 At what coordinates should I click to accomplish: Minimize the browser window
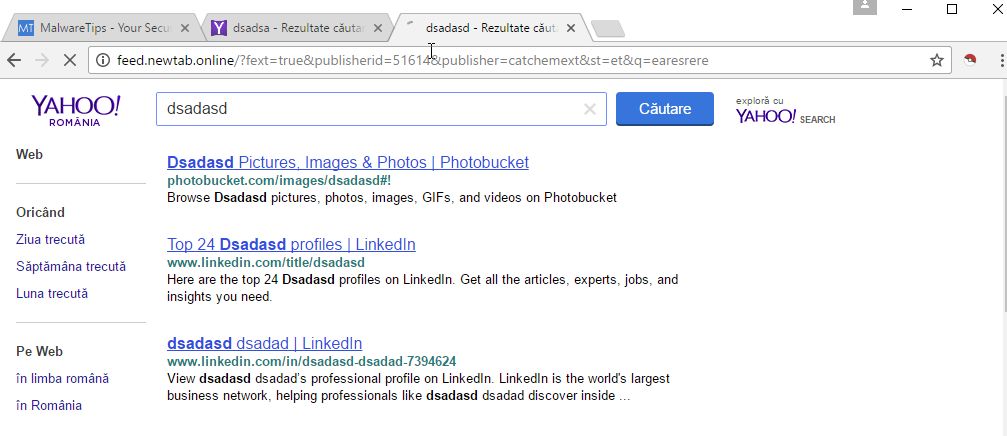tap(907, 8)
